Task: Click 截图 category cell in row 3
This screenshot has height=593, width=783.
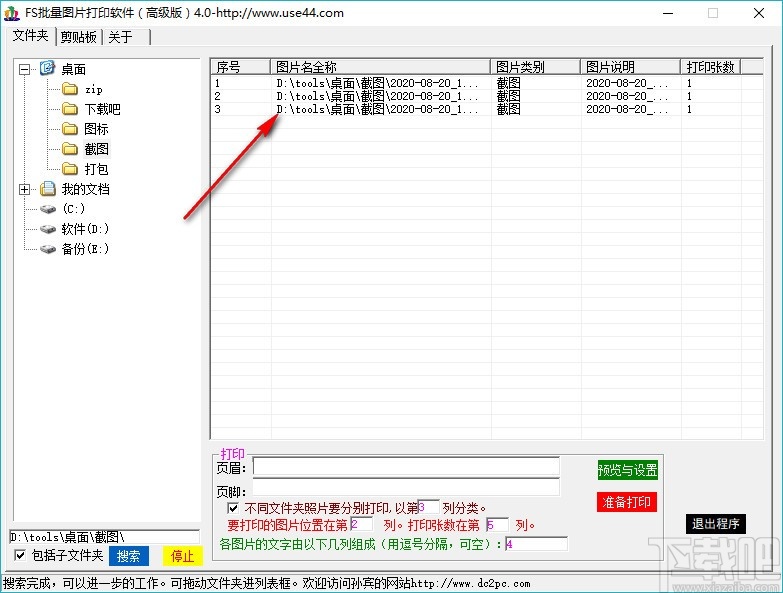Action: (508, 109)
